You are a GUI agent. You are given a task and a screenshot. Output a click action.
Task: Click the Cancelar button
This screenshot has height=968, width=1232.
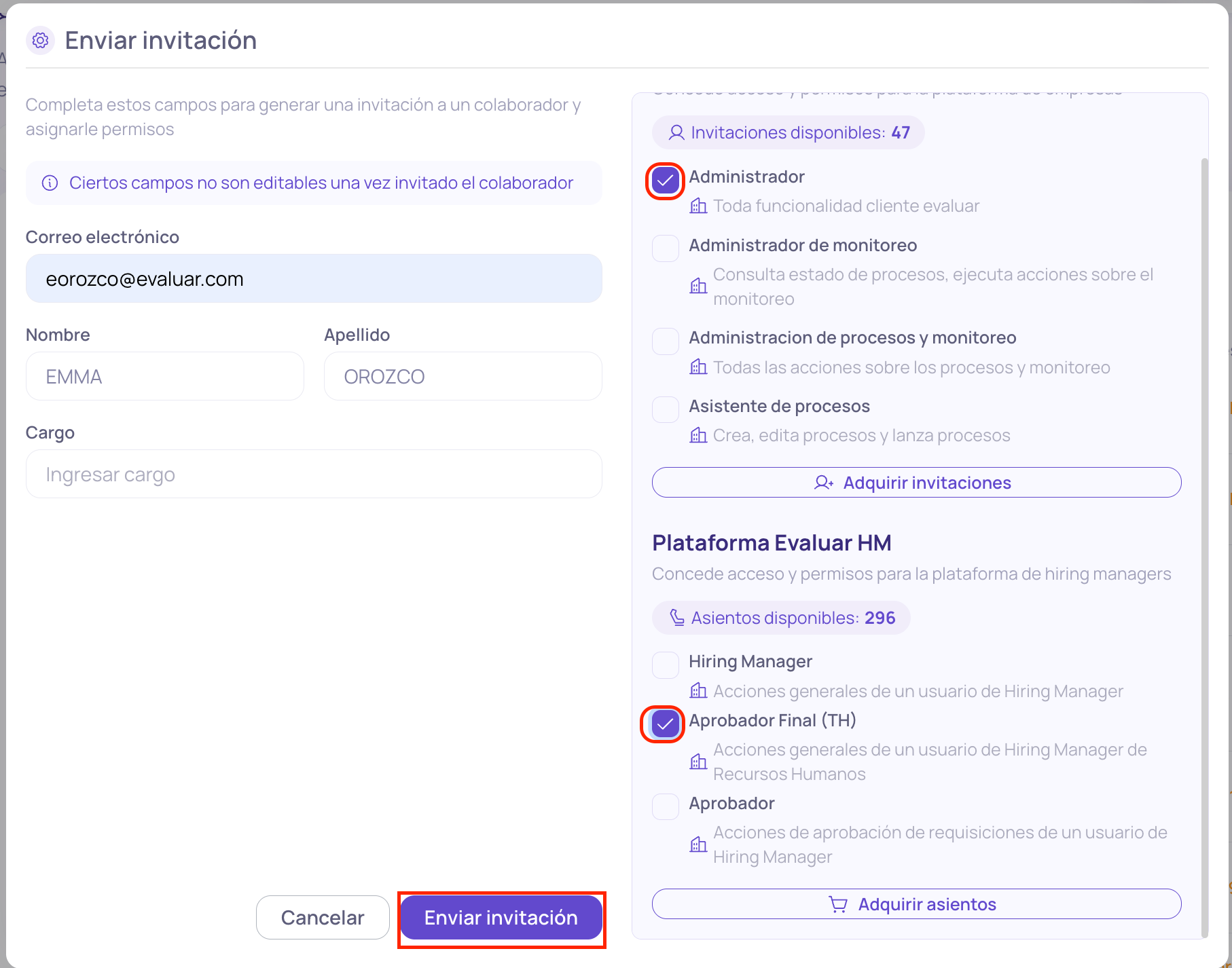point(323,918)
